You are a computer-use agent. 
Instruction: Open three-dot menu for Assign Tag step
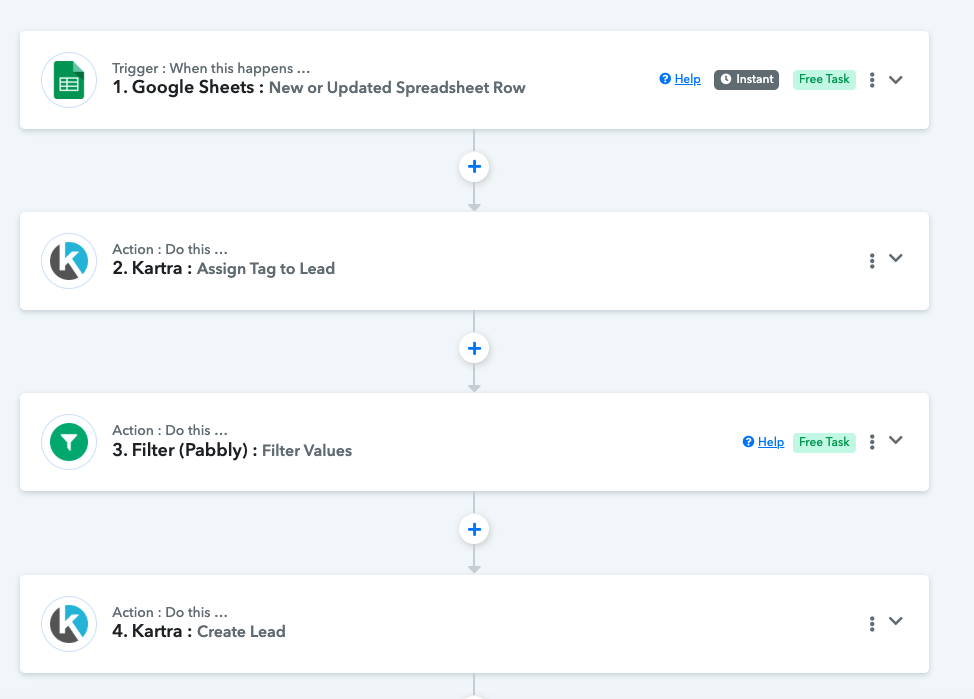[x=872, y=261]
